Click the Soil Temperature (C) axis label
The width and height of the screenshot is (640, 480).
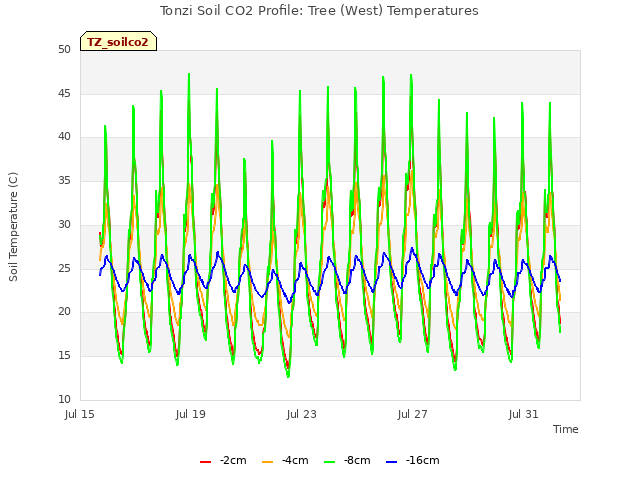coord(13,227)
